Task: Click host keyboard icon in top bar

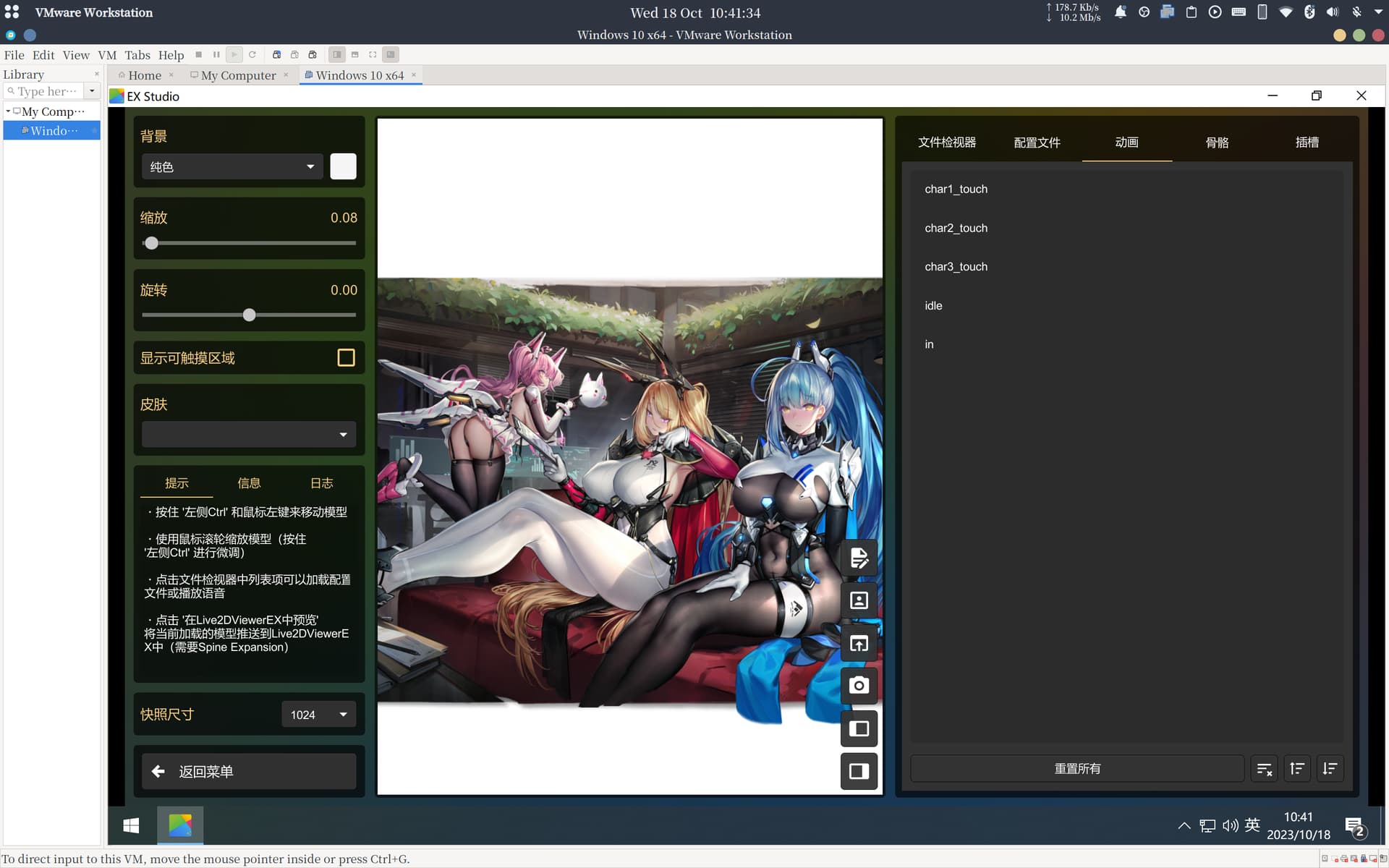Action: click(1239, 12)
